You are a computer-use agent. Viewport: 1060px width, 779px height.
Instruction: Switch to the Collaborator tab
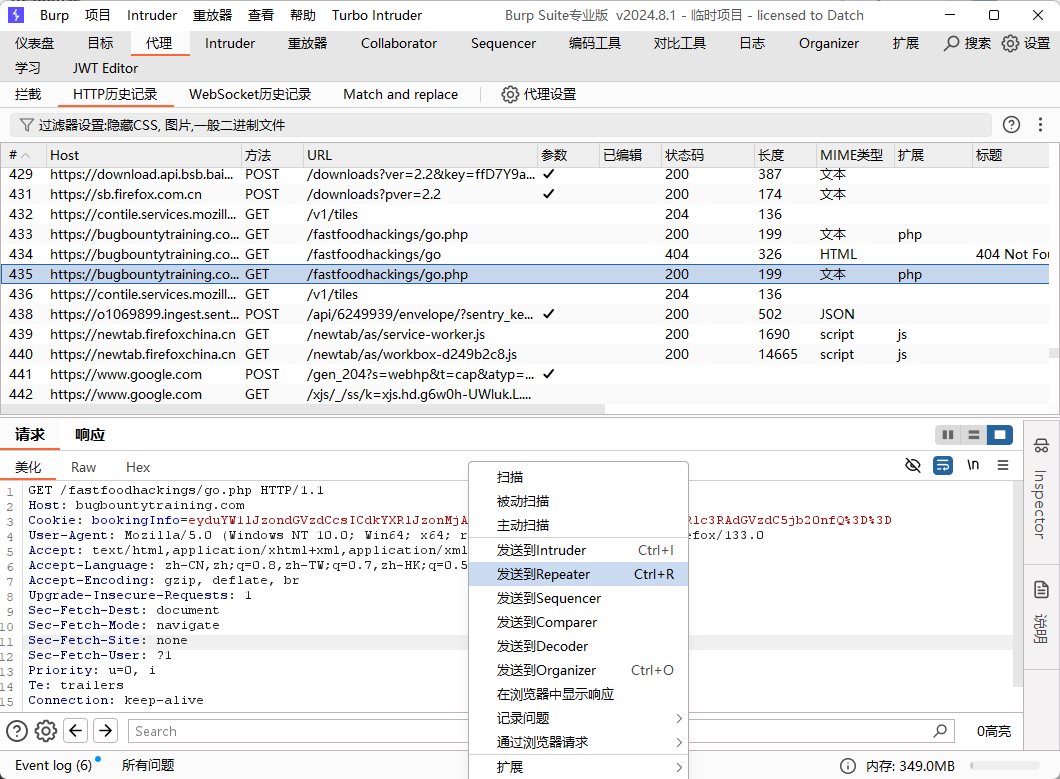click(x=399, y=43)
